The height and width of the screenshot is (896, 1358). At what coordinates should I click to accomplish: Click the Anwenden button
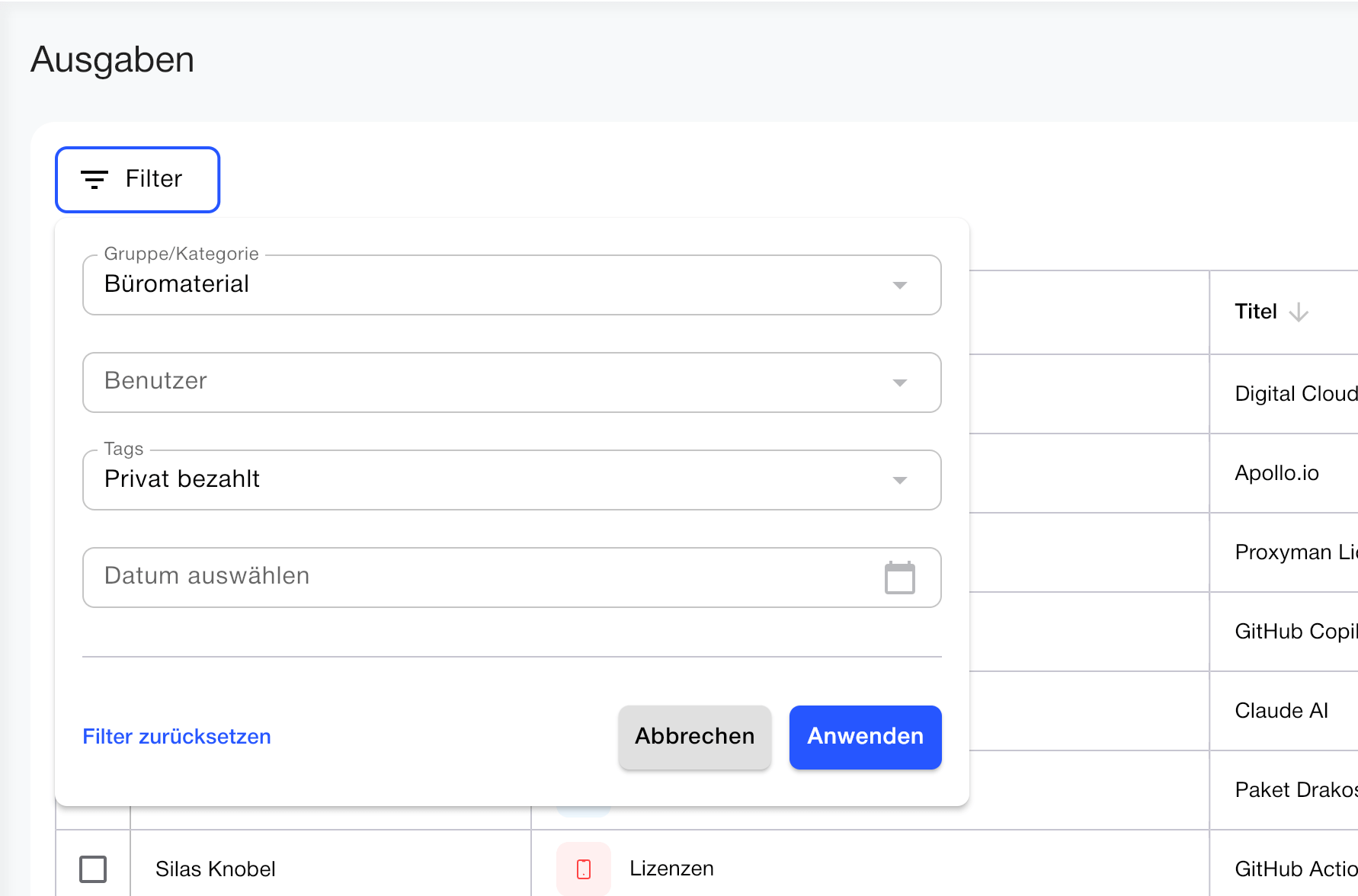tap(865, 737)
